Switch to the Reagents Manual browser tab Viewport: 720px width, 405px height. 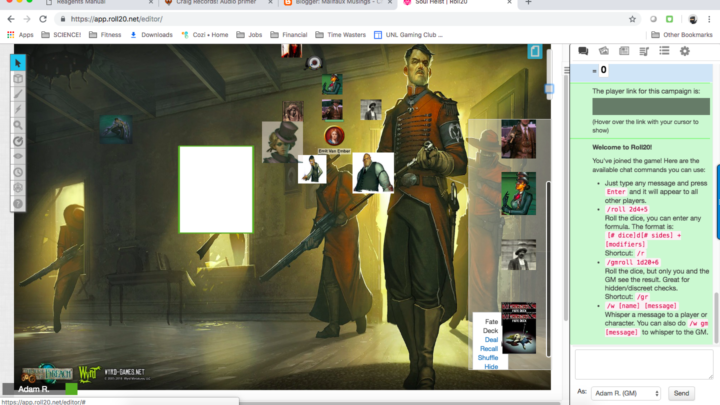pos(99,3)
